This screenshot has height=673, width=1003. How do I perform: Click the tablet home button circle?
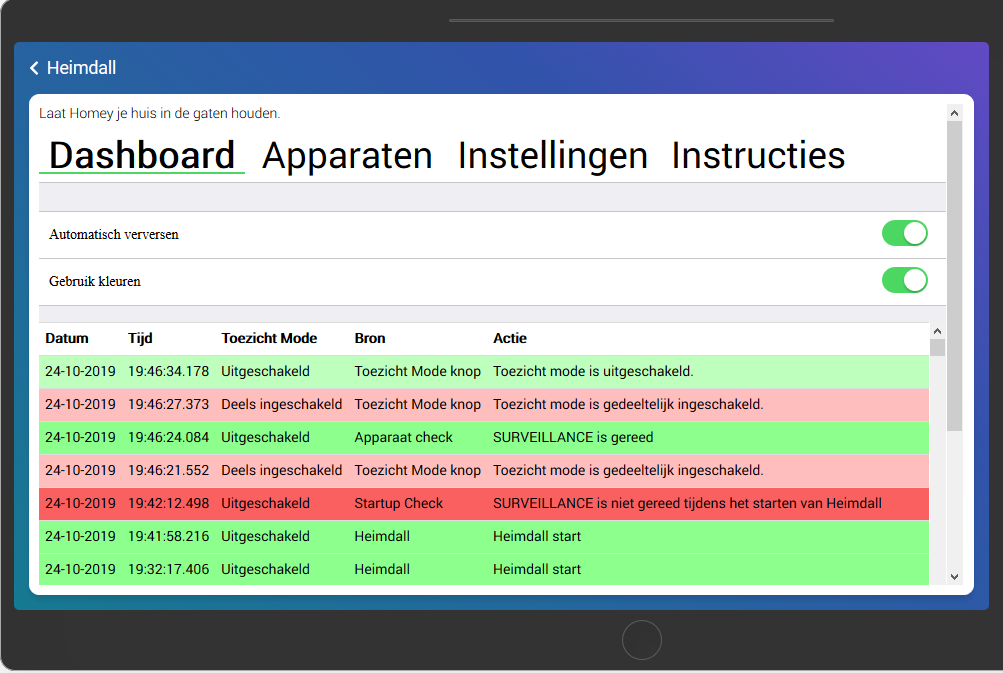pyautogui.click(x=642, y=640)
